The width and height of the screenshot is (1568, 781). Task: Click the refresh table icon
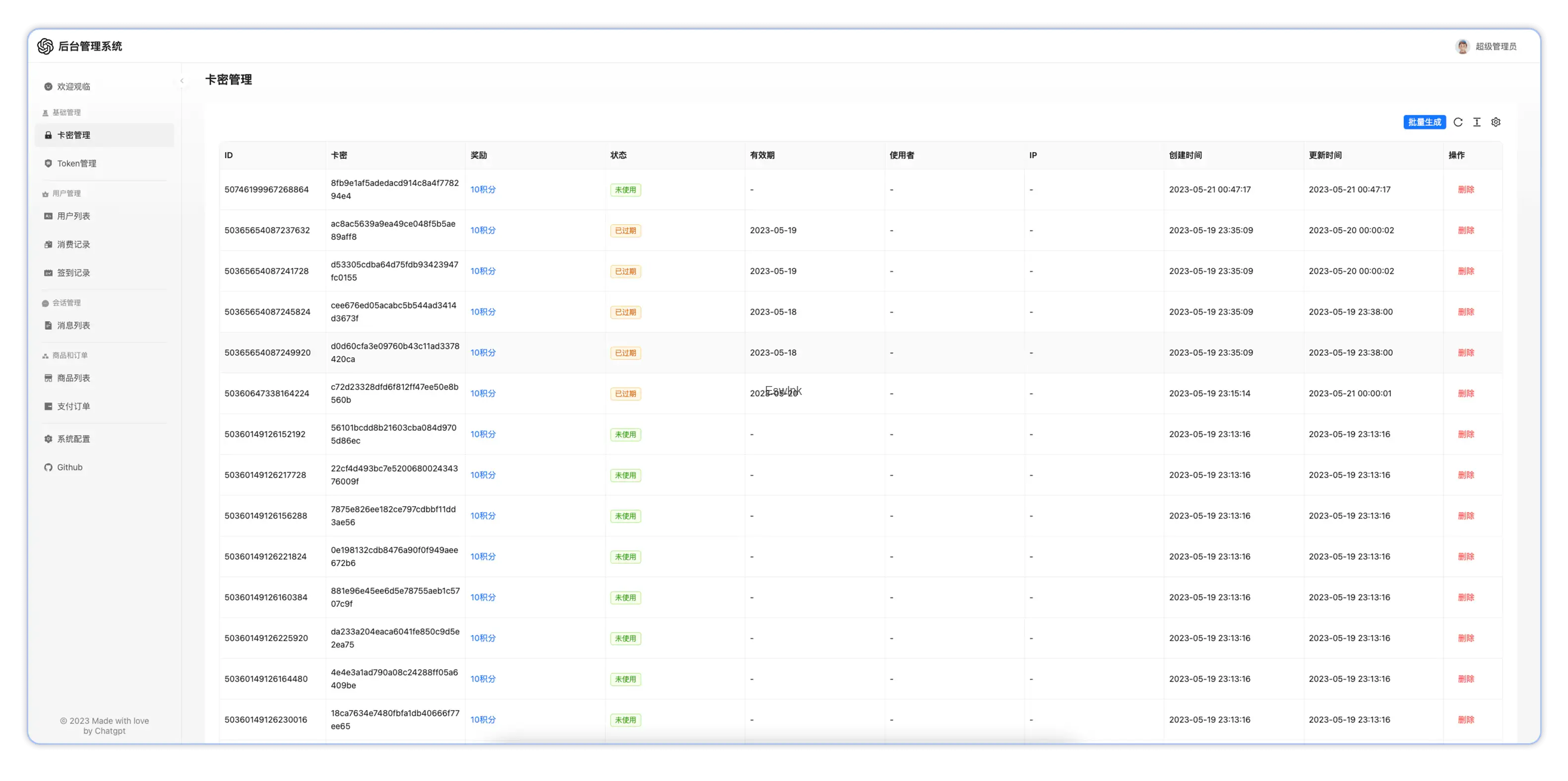1458,123
